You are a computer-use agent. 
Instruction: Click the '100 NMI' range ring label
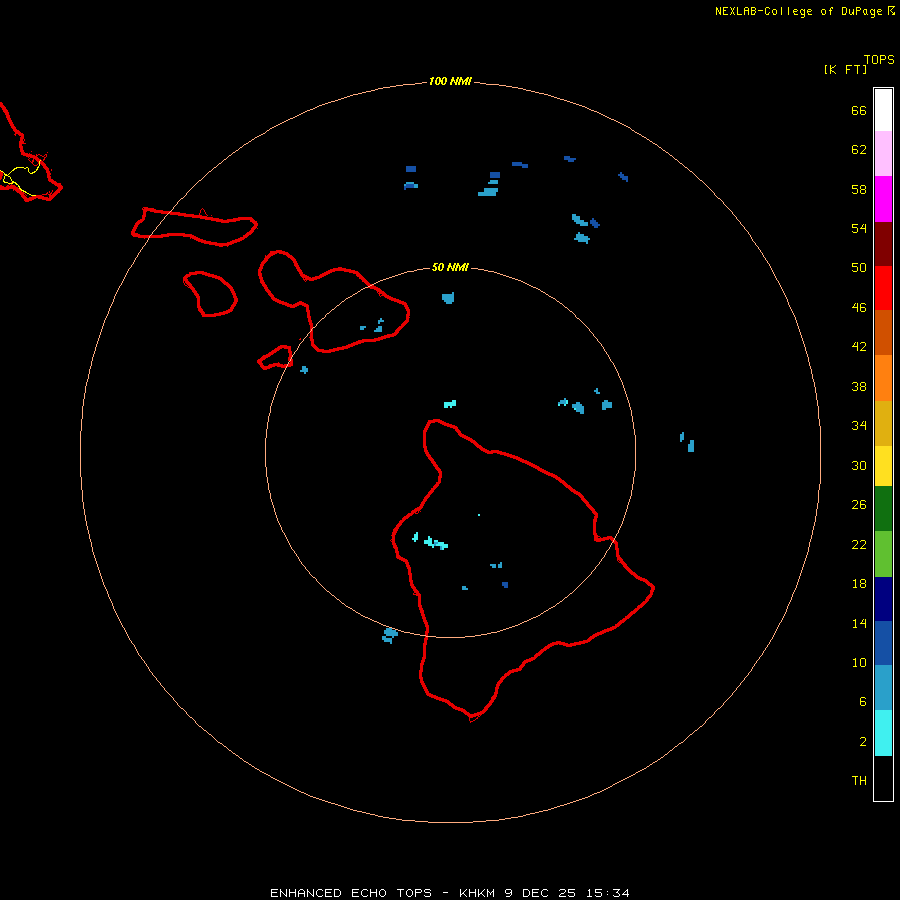(450, 82)
